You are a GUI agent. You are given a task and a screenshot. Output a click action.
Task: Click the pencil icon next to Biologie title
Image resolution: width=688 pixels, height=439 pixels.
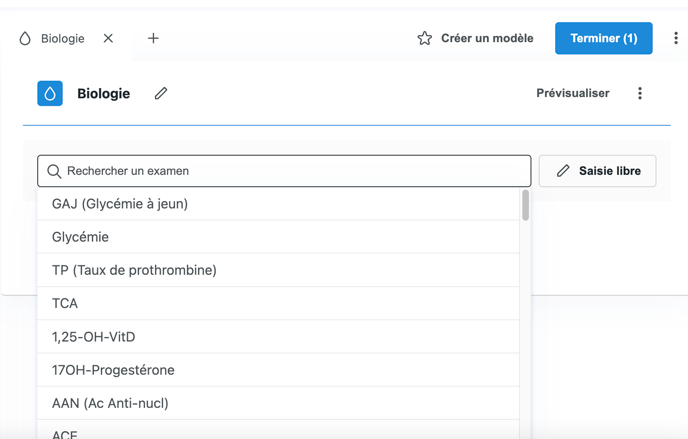pos(161,93)
